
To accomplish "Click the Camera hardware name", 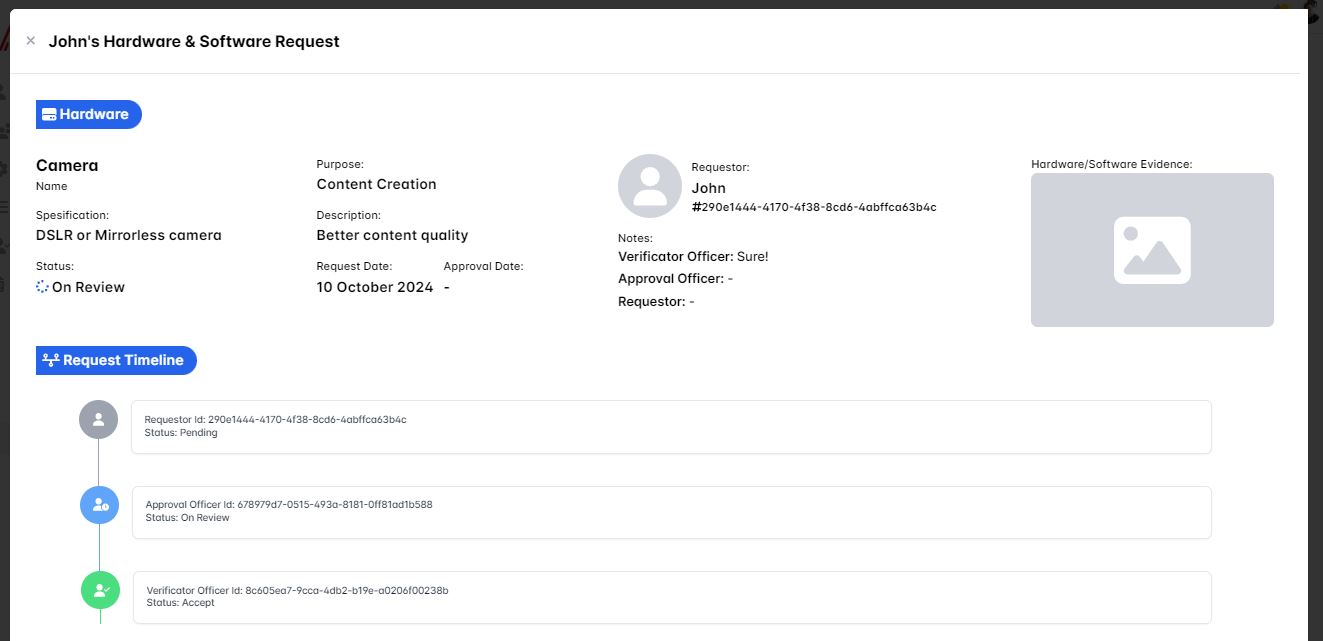I will 67,166.
